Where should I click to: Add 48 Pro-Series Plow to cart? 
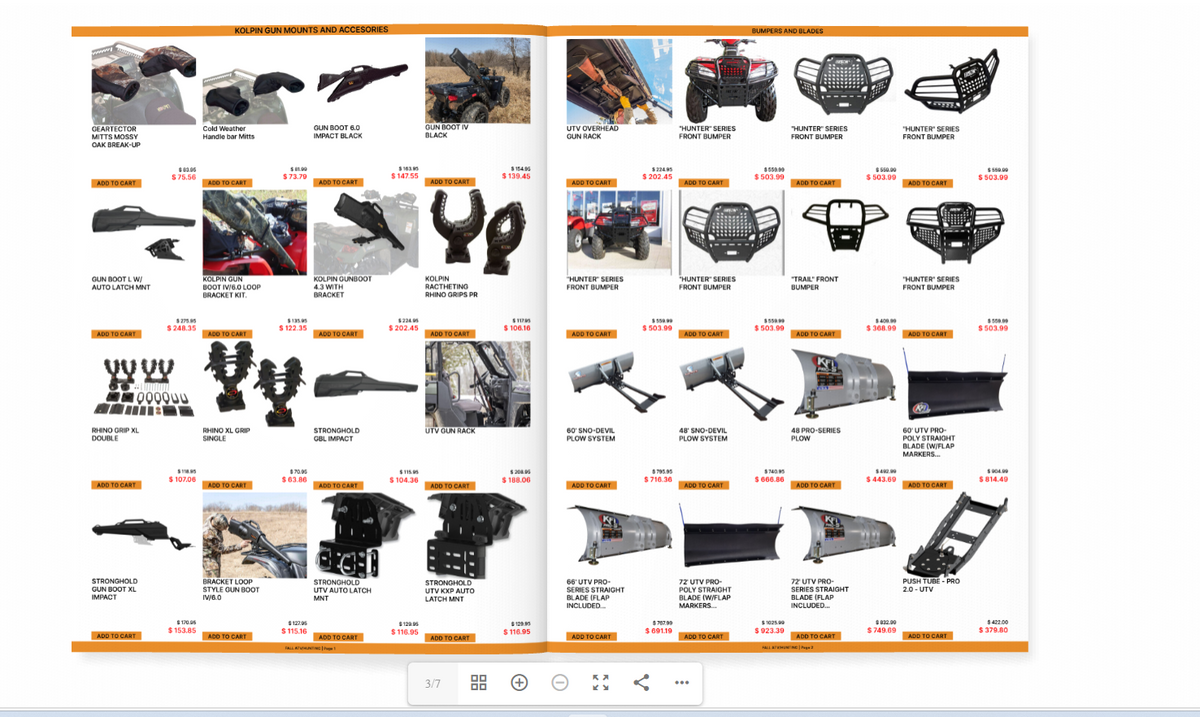click(x=816, y=485)
